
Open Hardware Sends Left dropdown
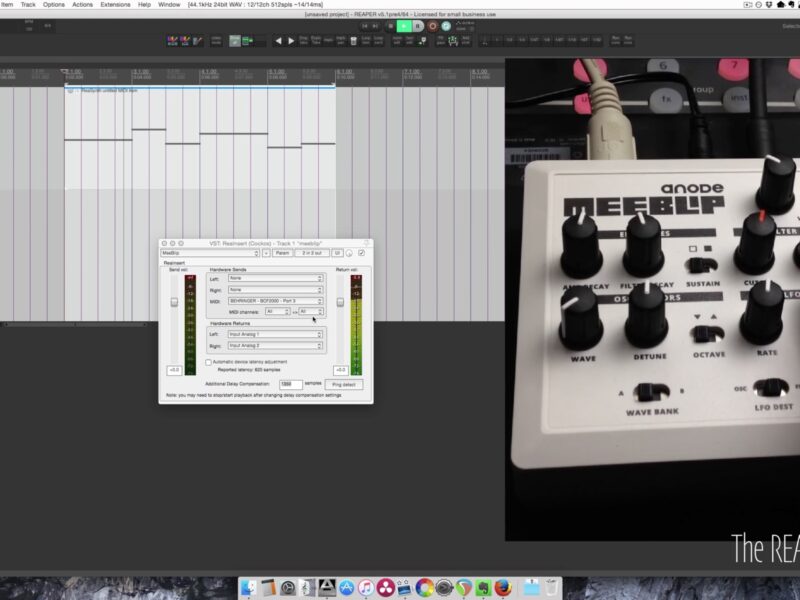pos(276,278)
